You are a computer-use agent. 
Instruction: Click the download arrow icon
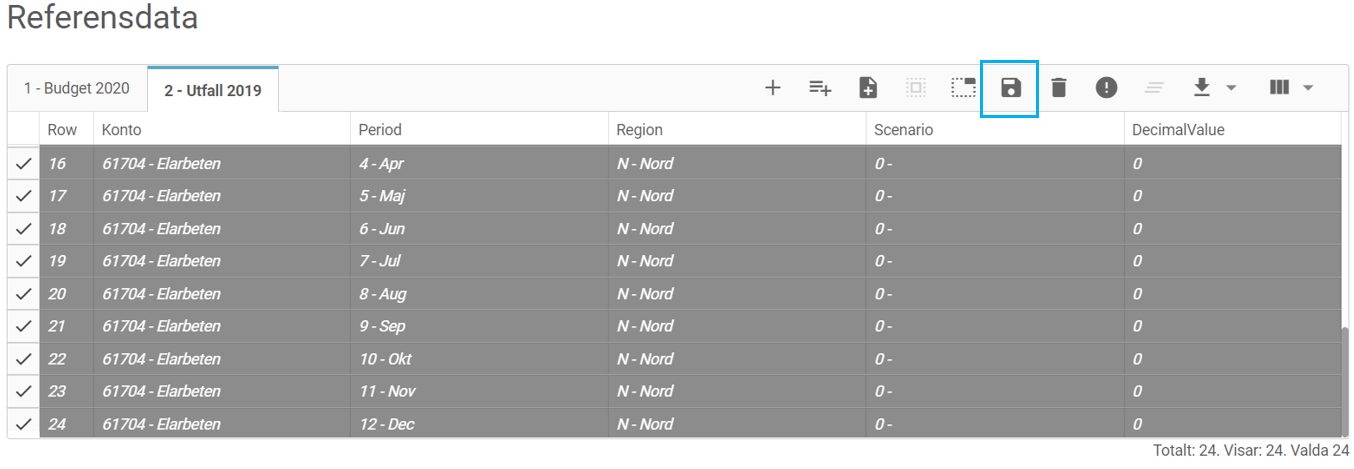coord(1202,88)
